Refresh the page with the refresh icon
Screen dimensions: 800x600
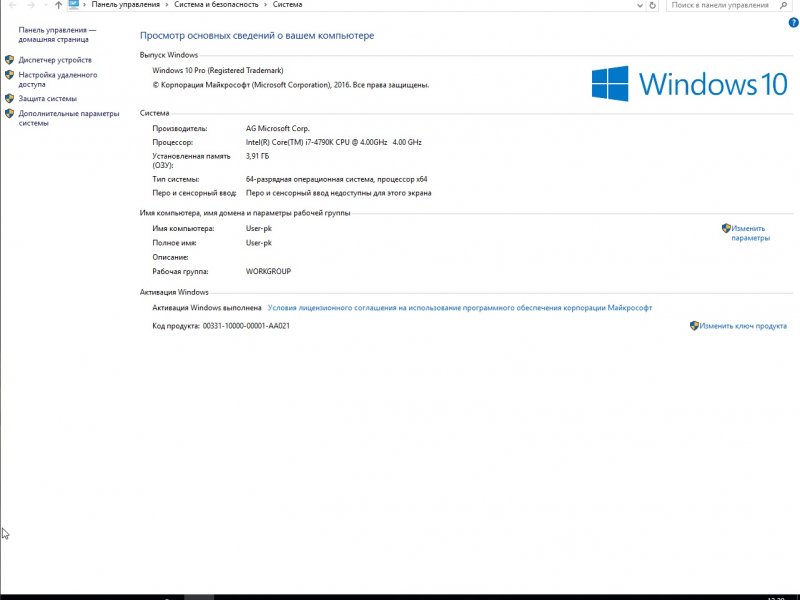[653, 5]
